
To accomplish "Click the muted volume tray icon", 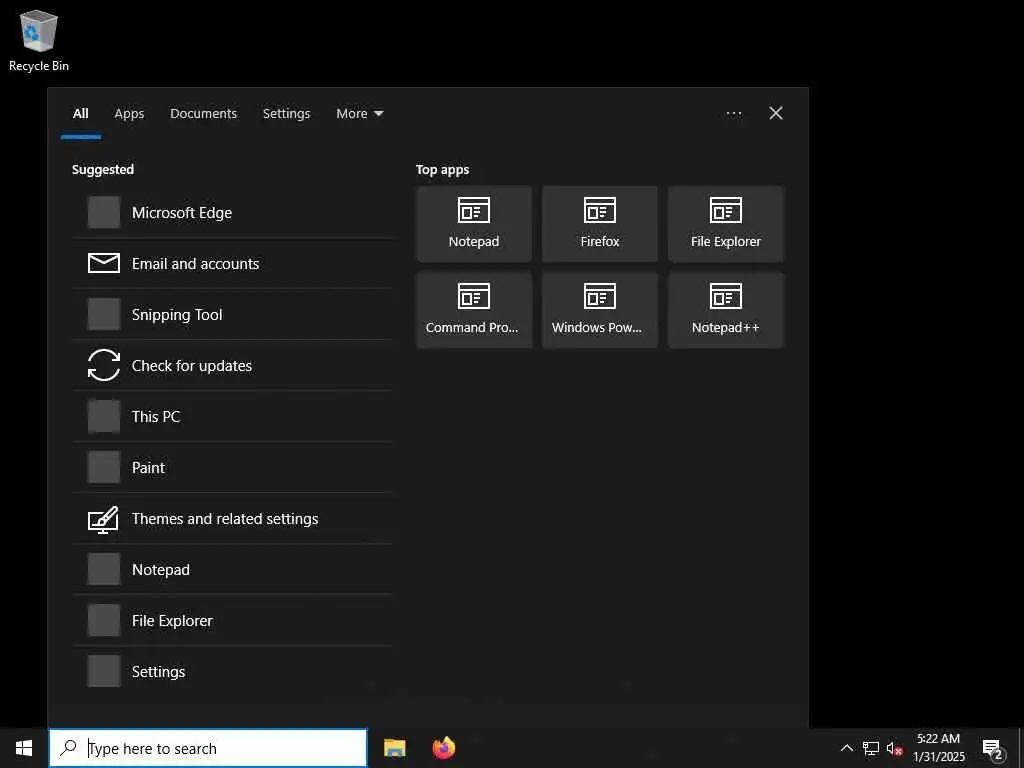I will (x=894, y=748).
